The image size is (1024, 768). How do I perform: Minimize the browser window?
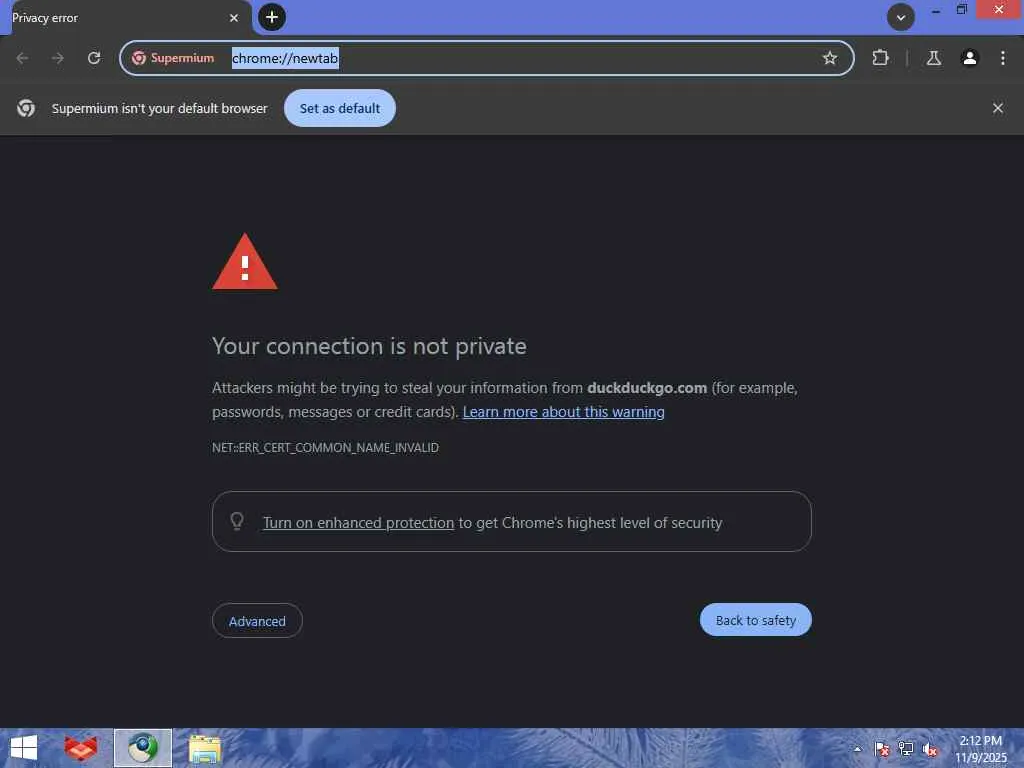(x=936, y=10)
